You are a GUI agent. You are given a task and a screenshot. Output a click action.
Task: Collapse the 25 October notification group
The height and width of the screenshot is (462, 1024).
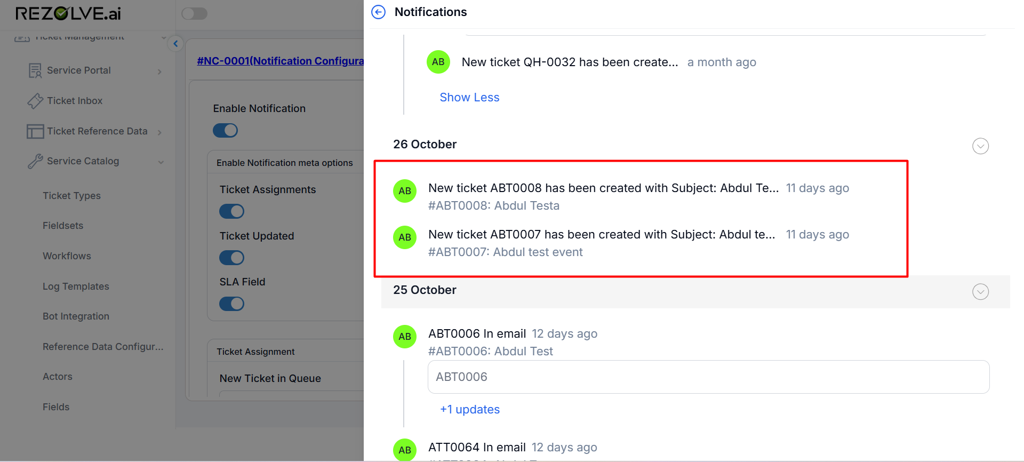[980, 292]
